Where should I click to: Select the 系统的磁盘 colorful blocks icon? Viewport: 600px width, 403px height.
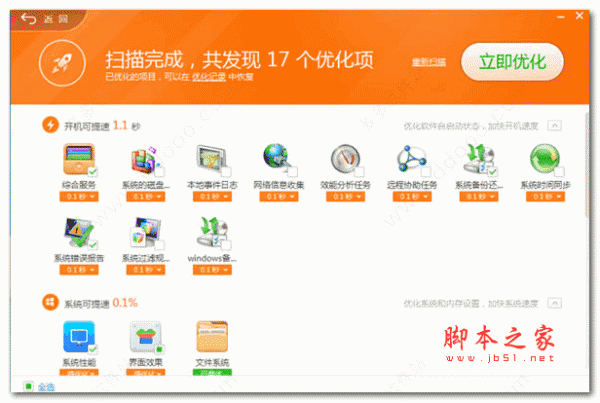(x=145, y=160)
